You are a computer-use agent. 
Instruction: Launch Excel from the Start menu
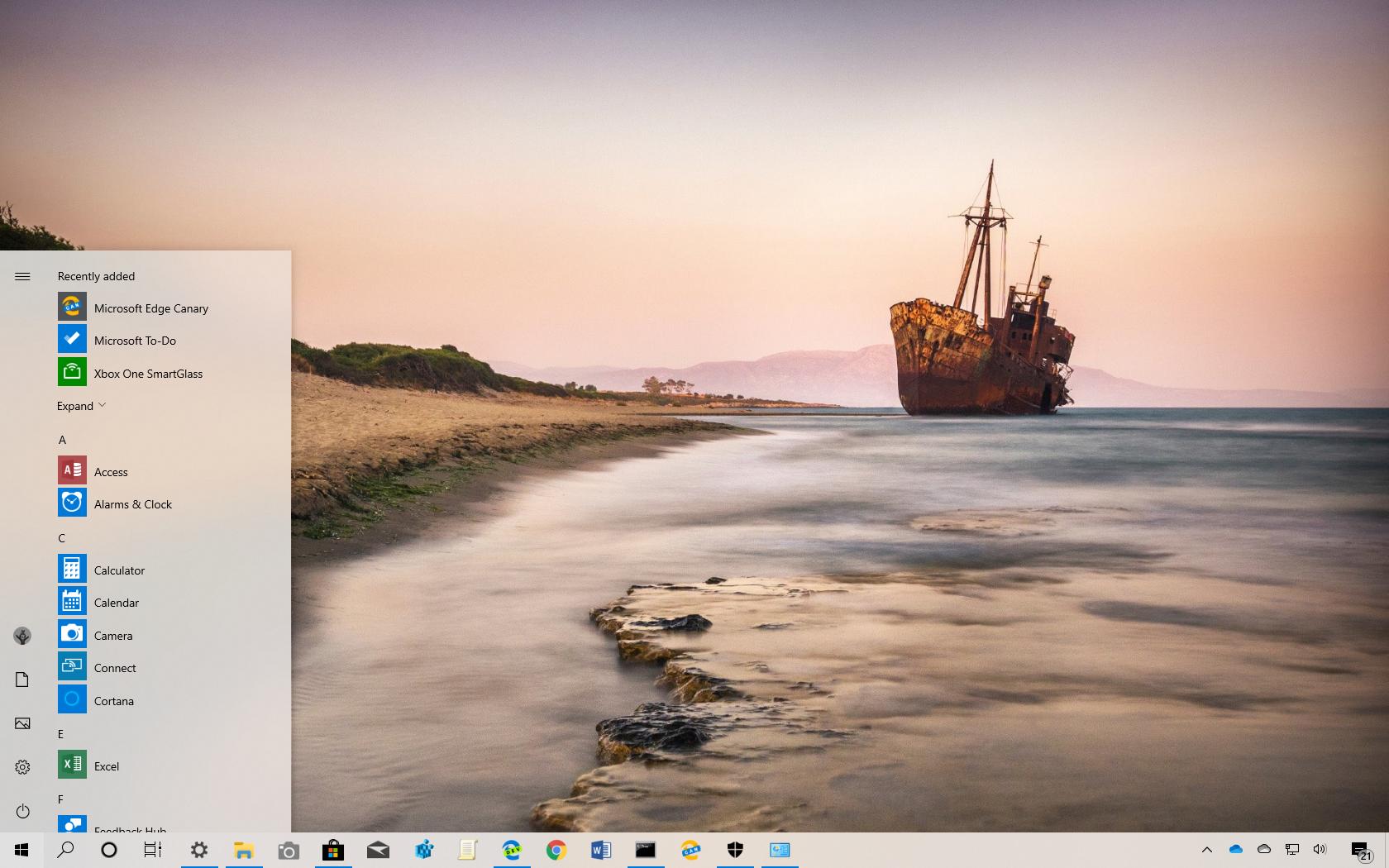tap(106, 766)
